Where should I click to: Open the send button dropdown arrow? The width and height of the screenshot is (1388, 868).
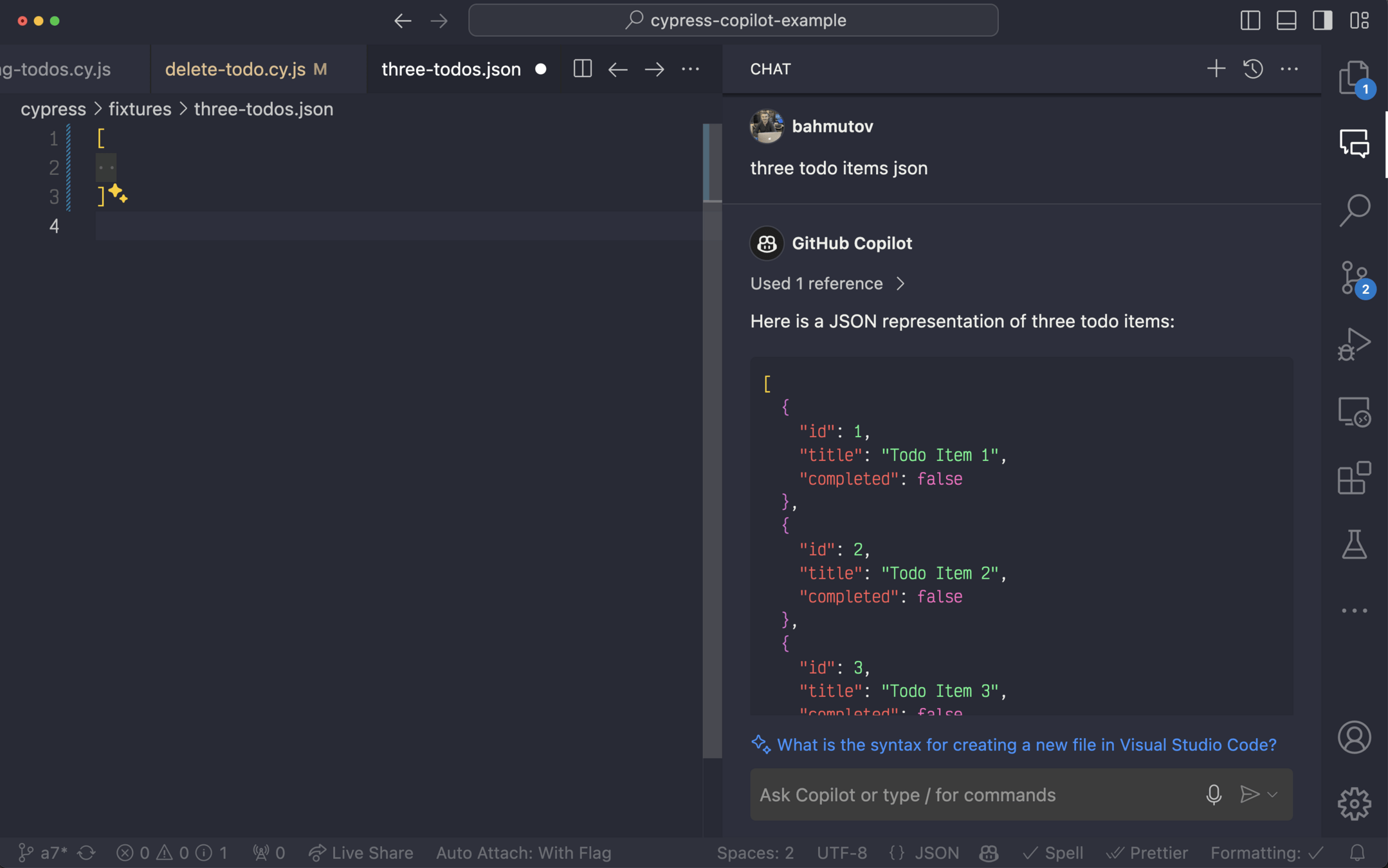1272,795
